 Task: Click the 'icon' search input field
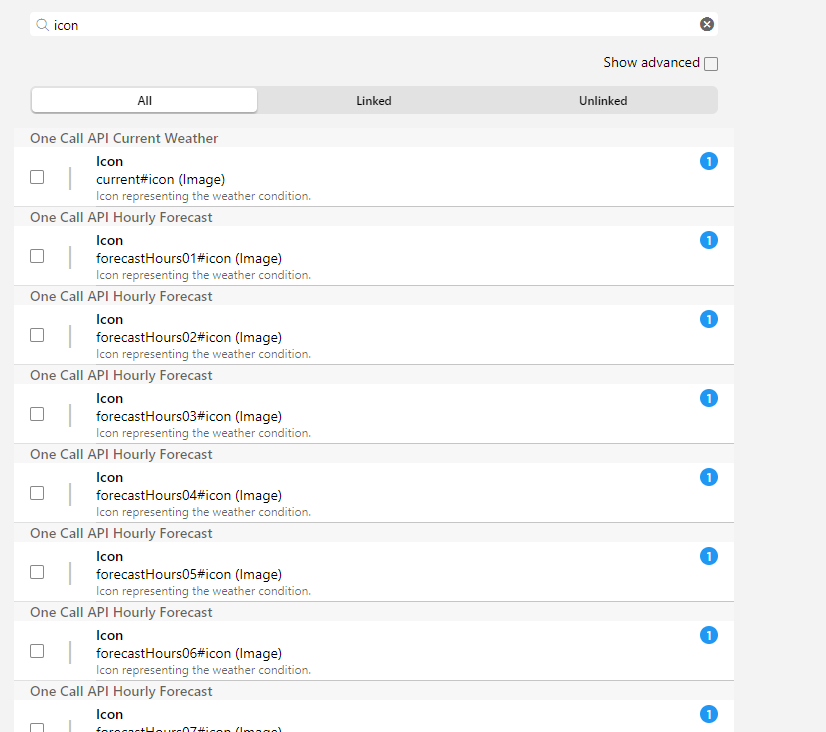[x=370, y=25]
